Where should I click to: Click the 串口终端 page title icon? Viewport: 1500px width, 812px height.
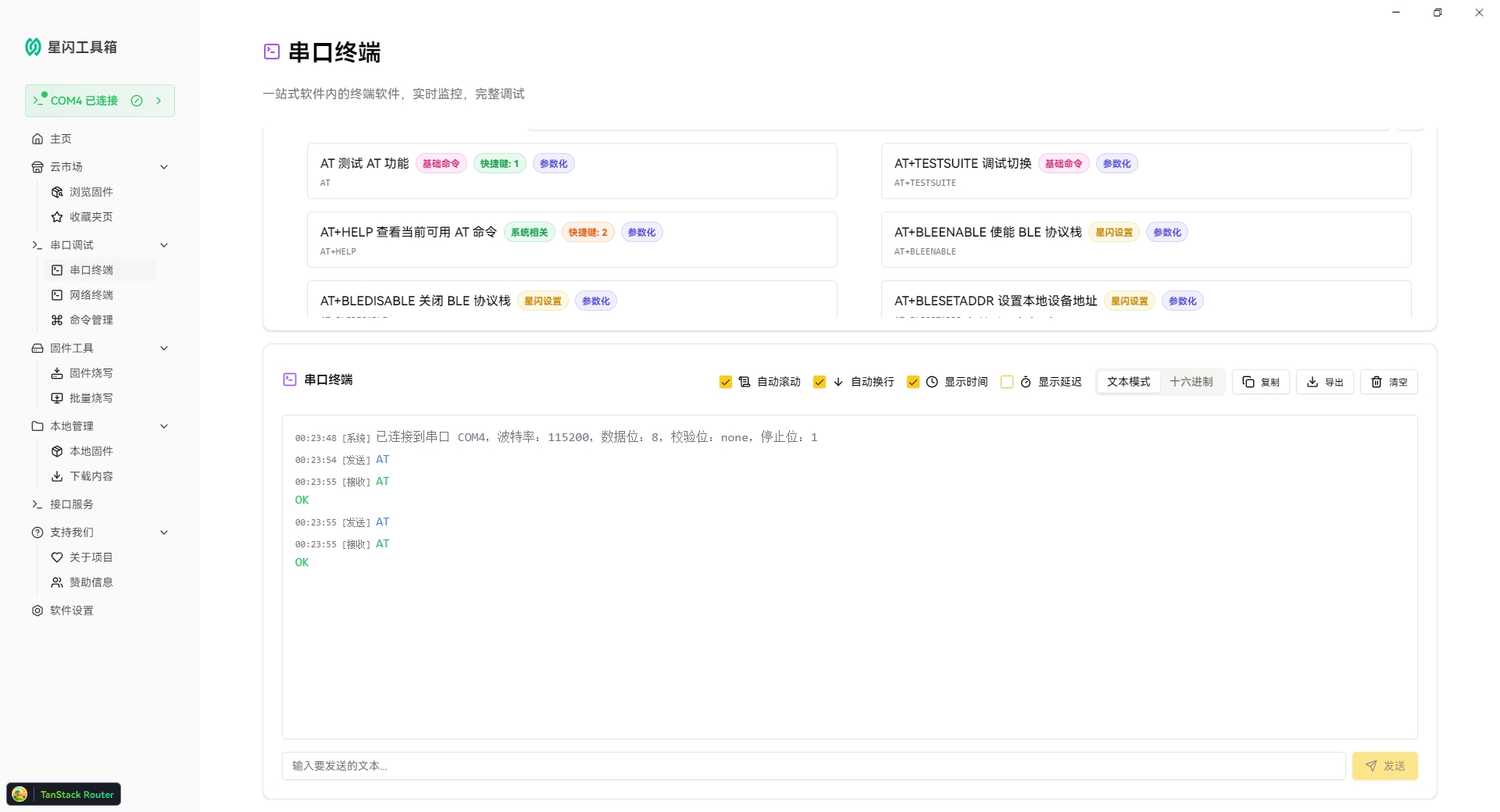[272, 52]
